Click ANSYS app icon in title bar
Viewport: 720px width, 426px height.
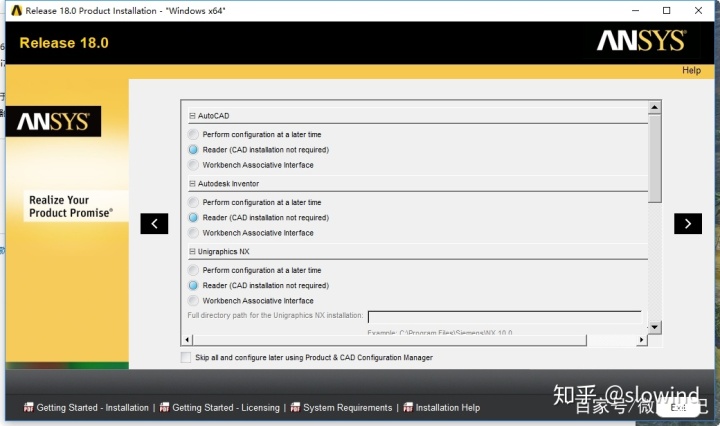pos(17,11)
